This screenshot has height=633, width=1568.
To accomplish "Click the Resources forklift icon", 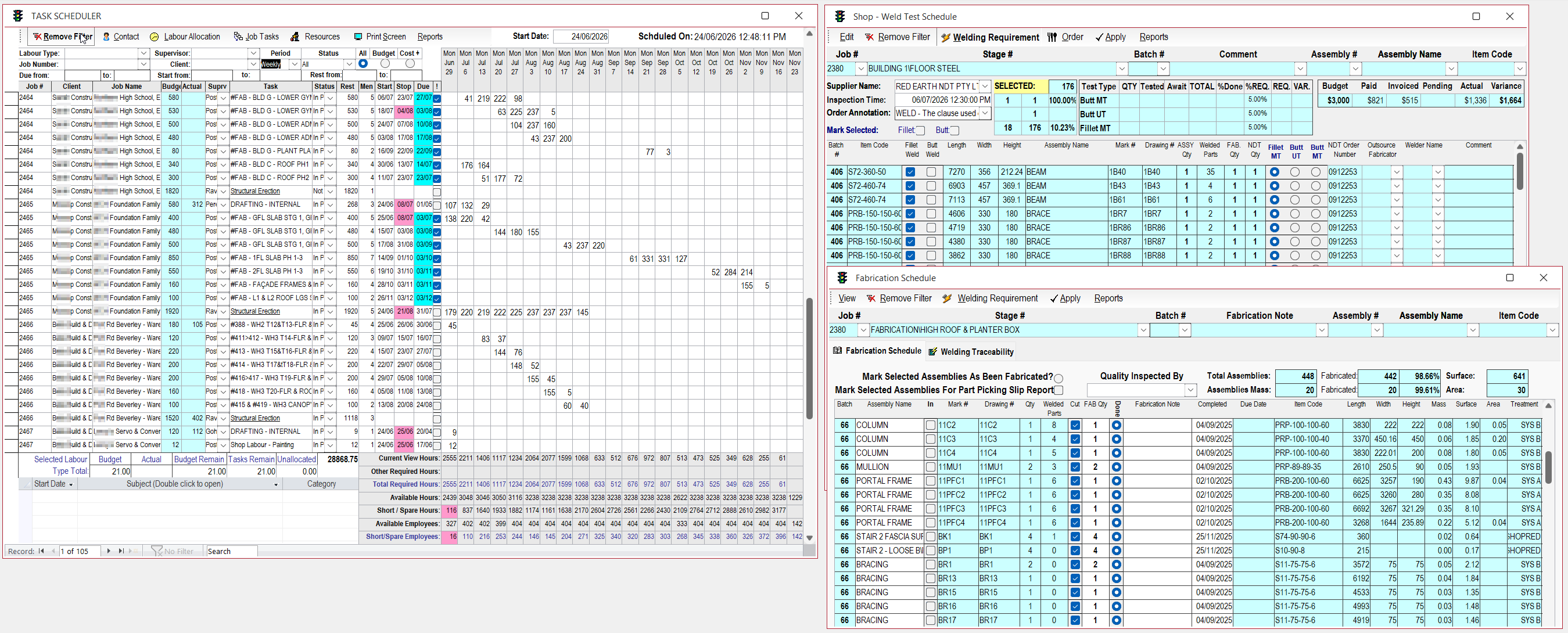I will (x=295, y=37).
